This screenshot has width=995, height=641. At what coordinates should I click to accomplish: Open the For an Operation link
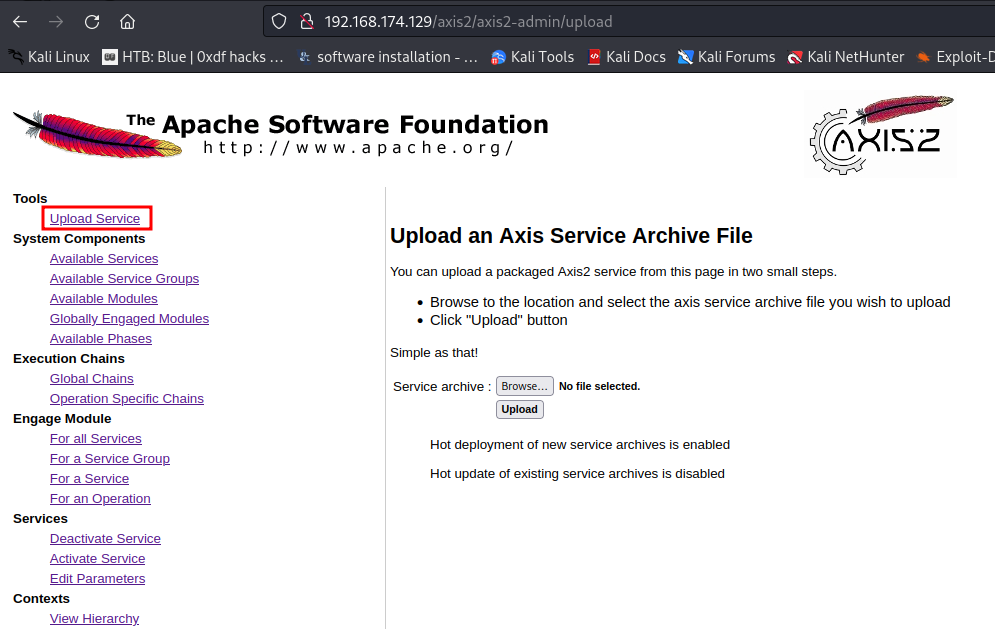(100, 498)
